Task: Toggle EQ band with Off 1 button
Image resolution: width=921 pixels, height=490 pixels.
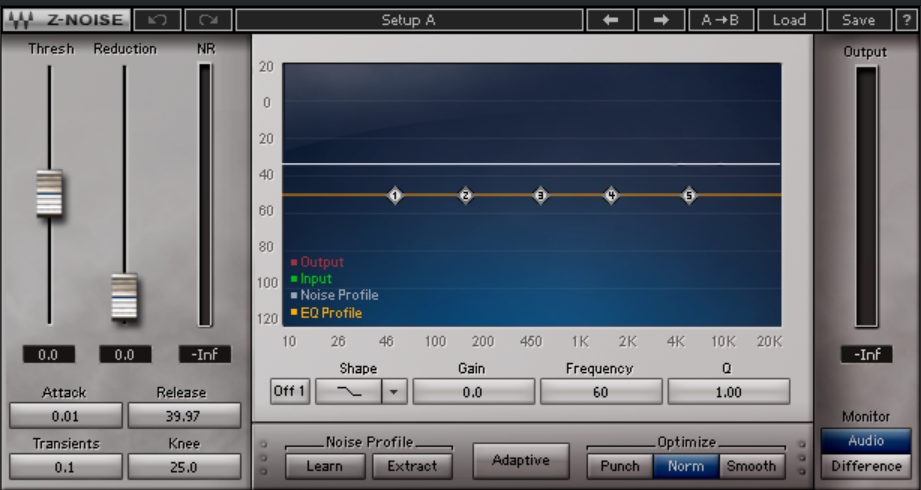Action: [290, 391]
